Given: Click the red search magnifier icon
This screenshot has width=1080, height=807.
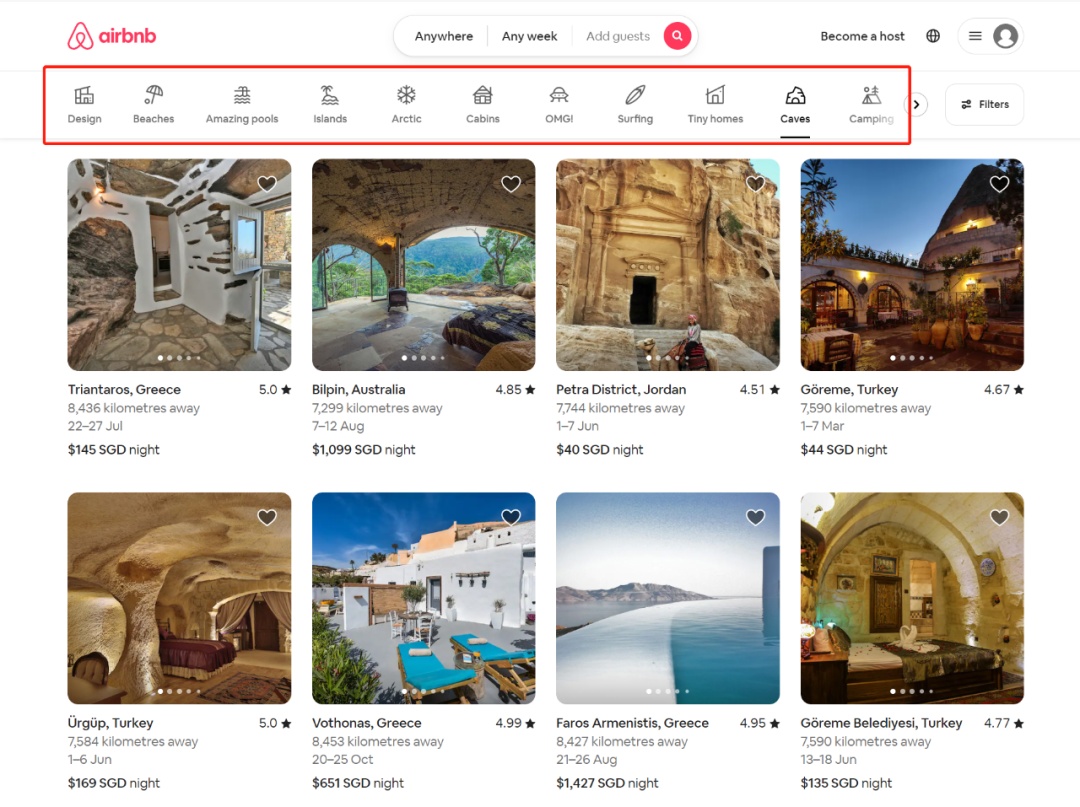Looking at the screenshot, I should pos(677,36).
